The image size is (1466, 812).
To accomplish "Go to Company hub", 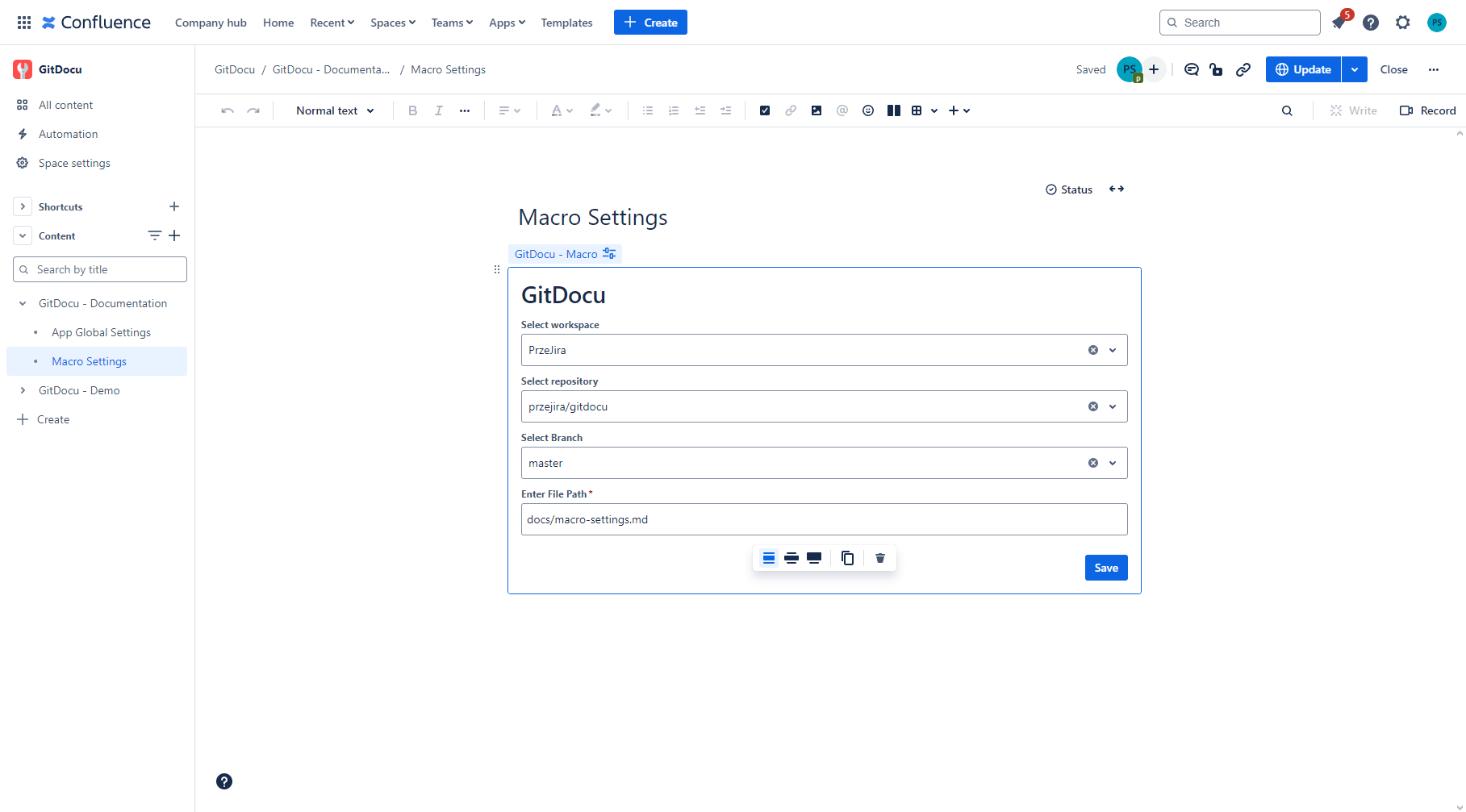I will [x=211, y=23].
